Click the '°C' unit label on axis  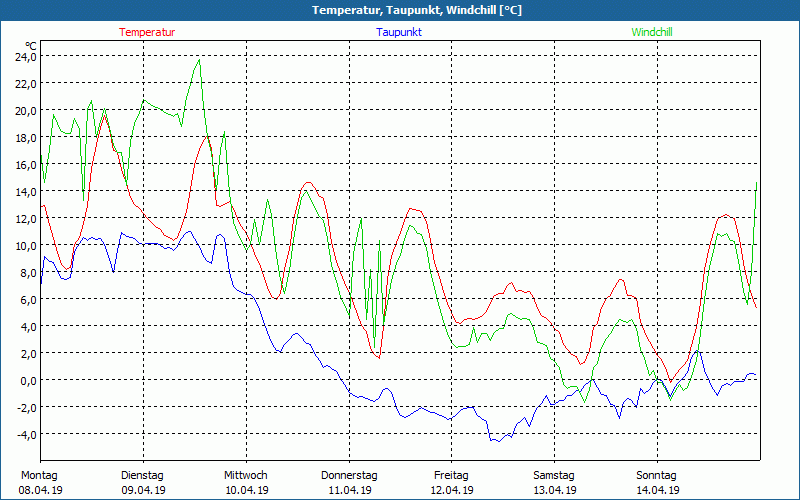point(31,46)
